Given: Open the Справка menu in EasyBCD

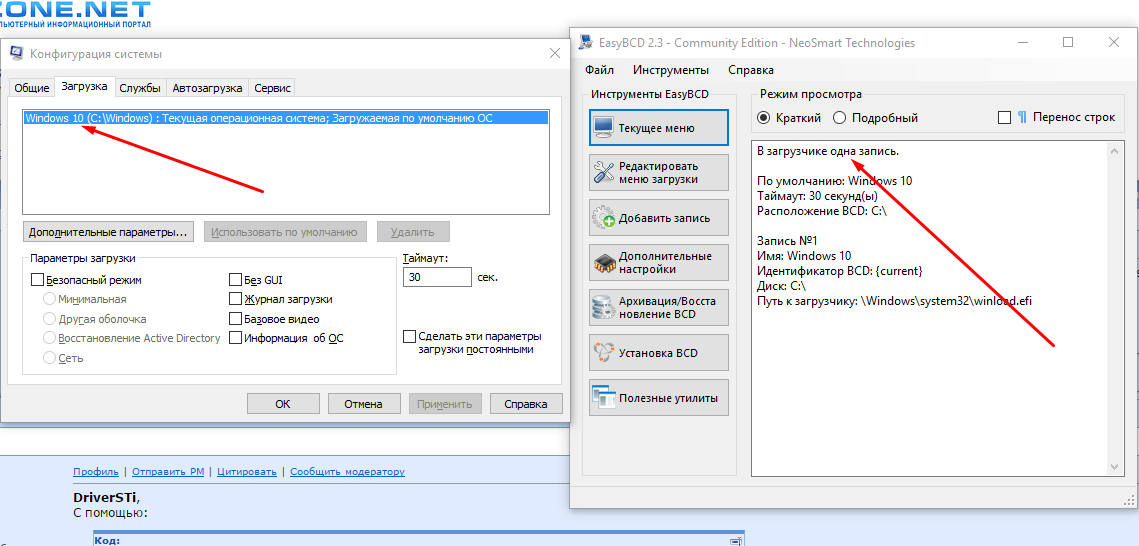Looking at the screenshot, I should point(750,70).
